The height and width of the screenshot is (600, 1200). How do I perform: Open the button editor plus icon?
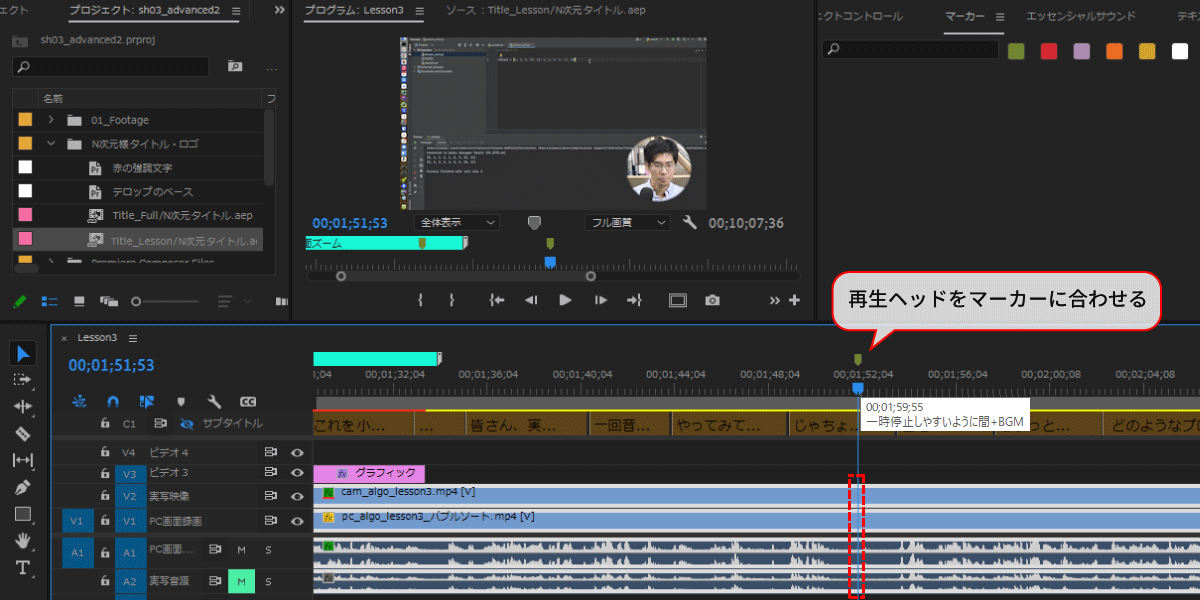(794, 300)
